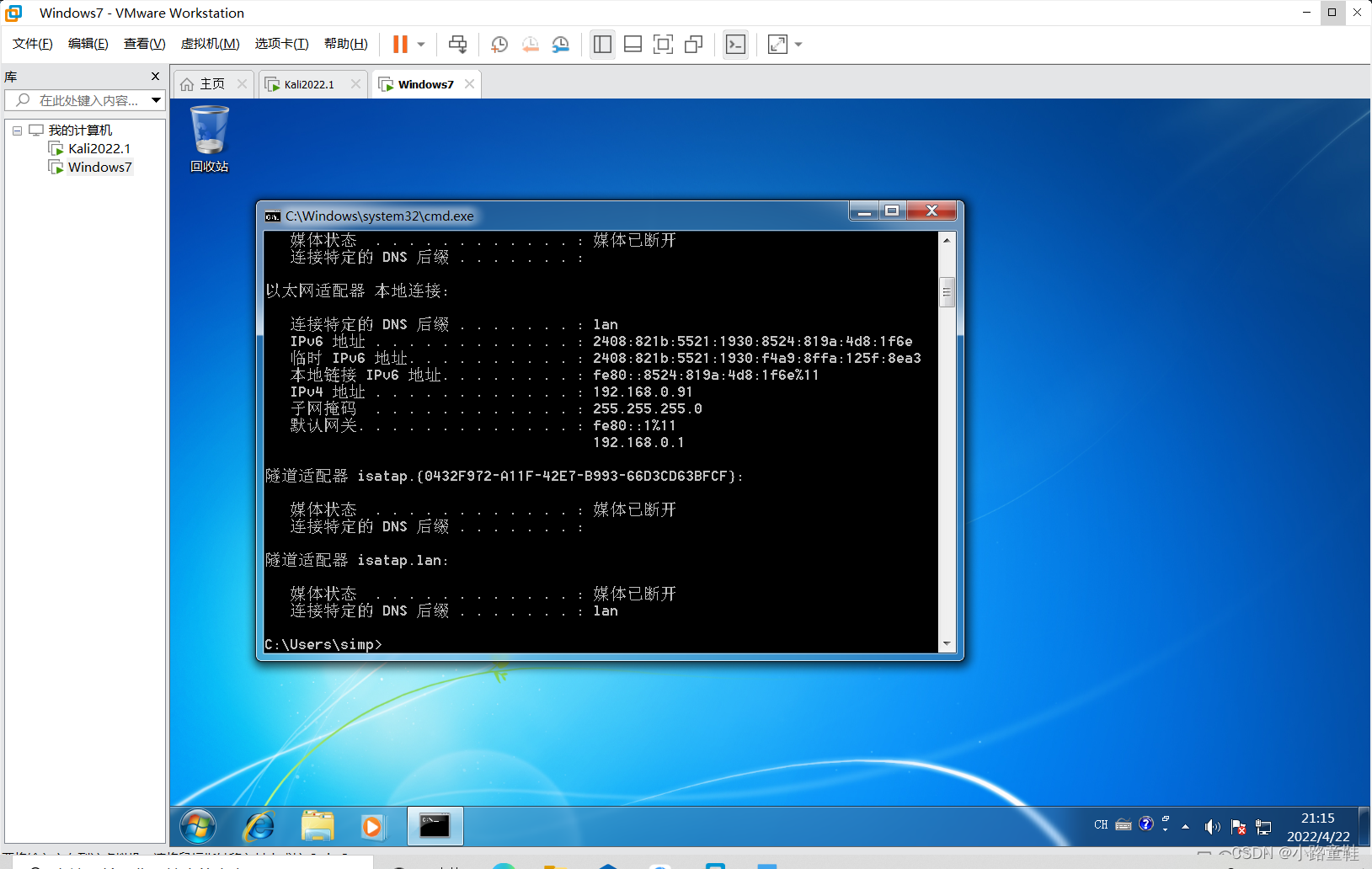Image resolution: width=1372 pixels, height=869 pixels.
Task: Click the volume speaker tray icon
Action: [x=1212, y=827]
